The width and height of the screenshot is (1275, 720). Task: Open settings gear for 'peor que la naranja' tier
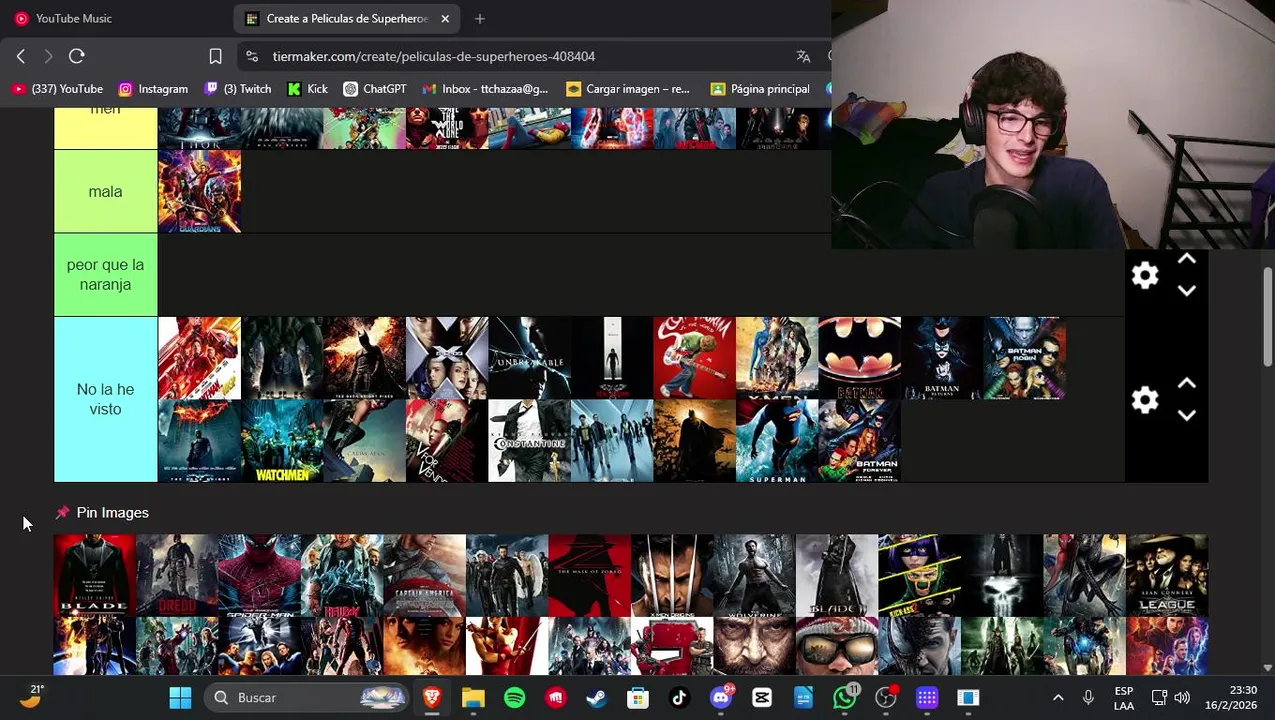click(1145, 275)
